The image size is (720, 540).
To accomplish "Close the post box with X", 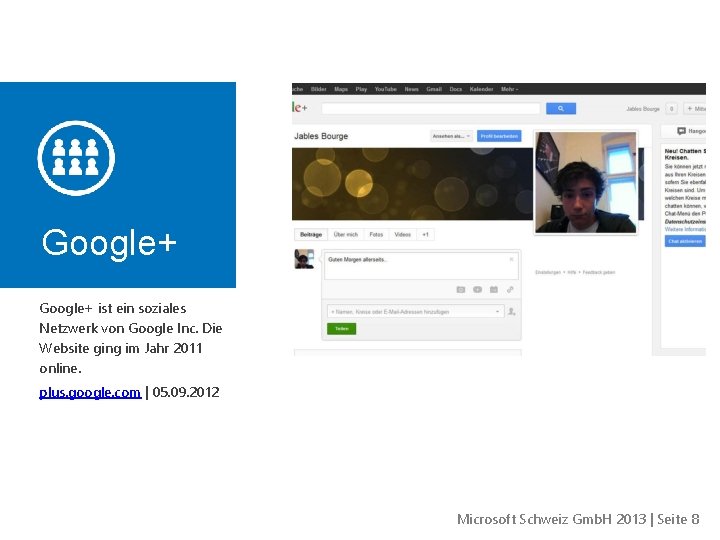I will (511, 259).
